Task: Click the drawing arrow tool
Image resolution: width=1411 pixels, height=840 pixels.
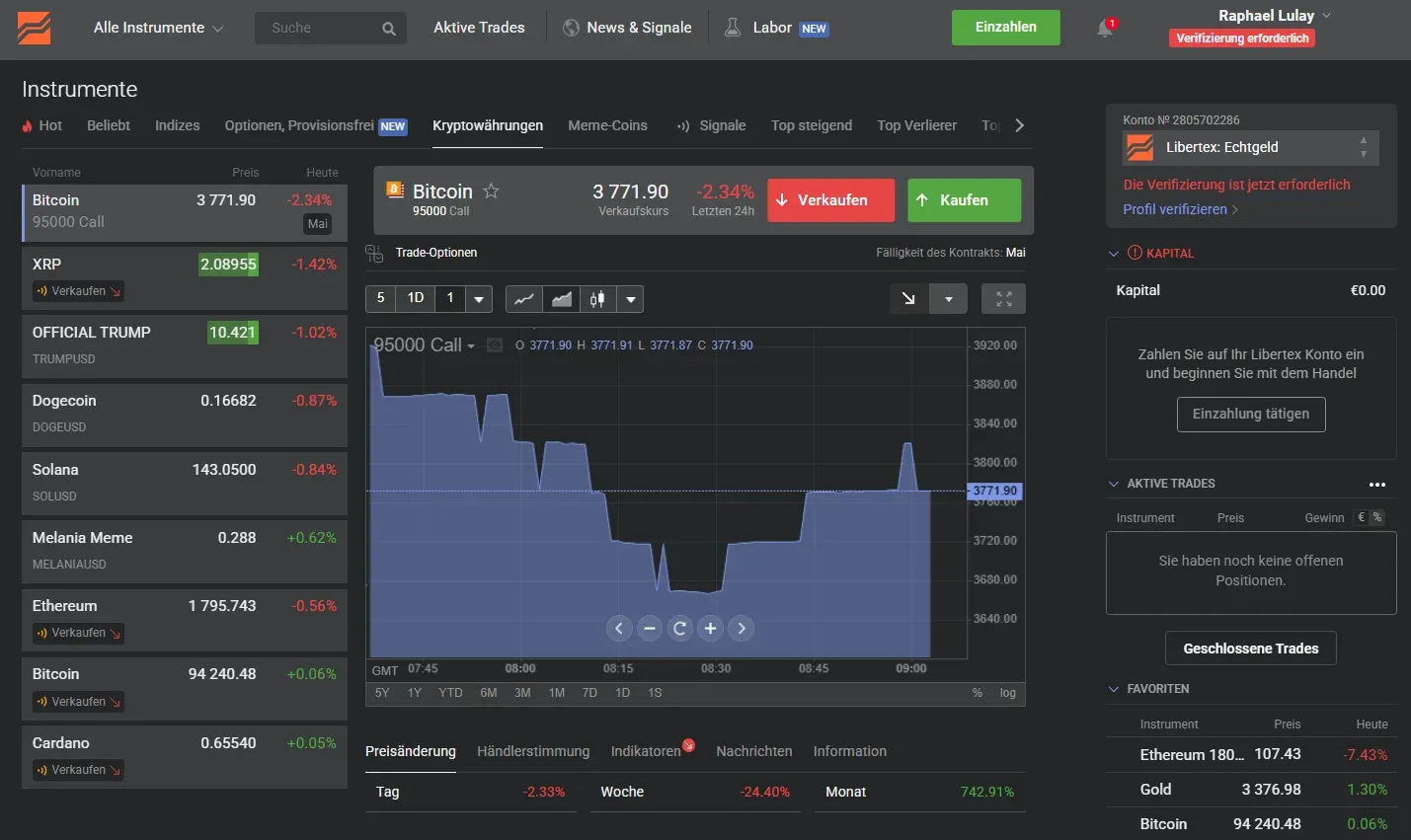Action: click(908, 298)
